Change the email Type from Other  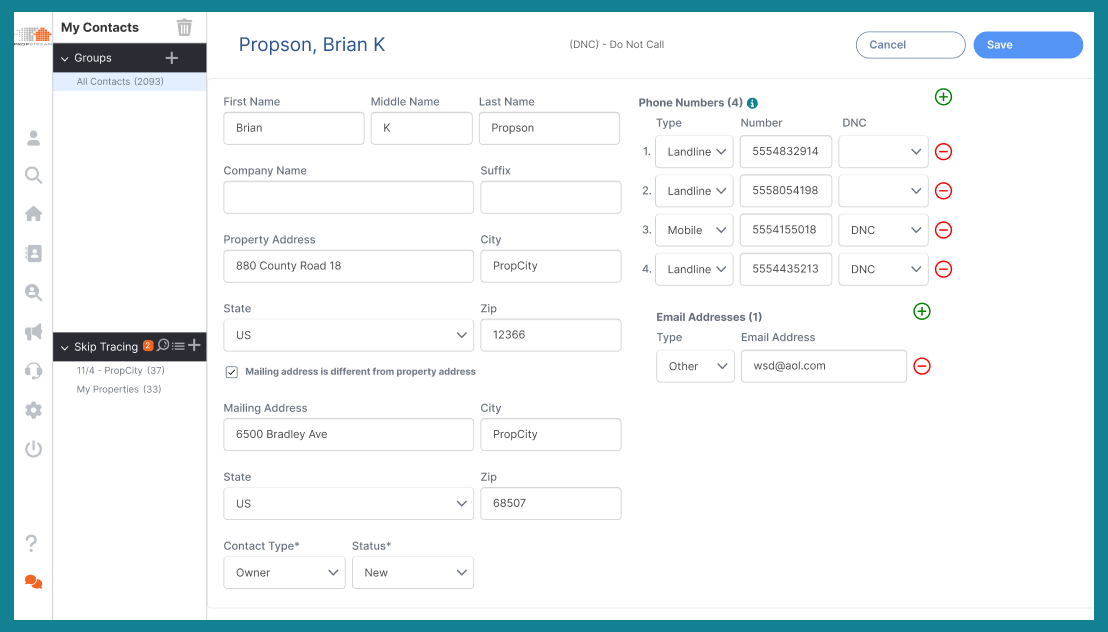[x=695, y=366]
